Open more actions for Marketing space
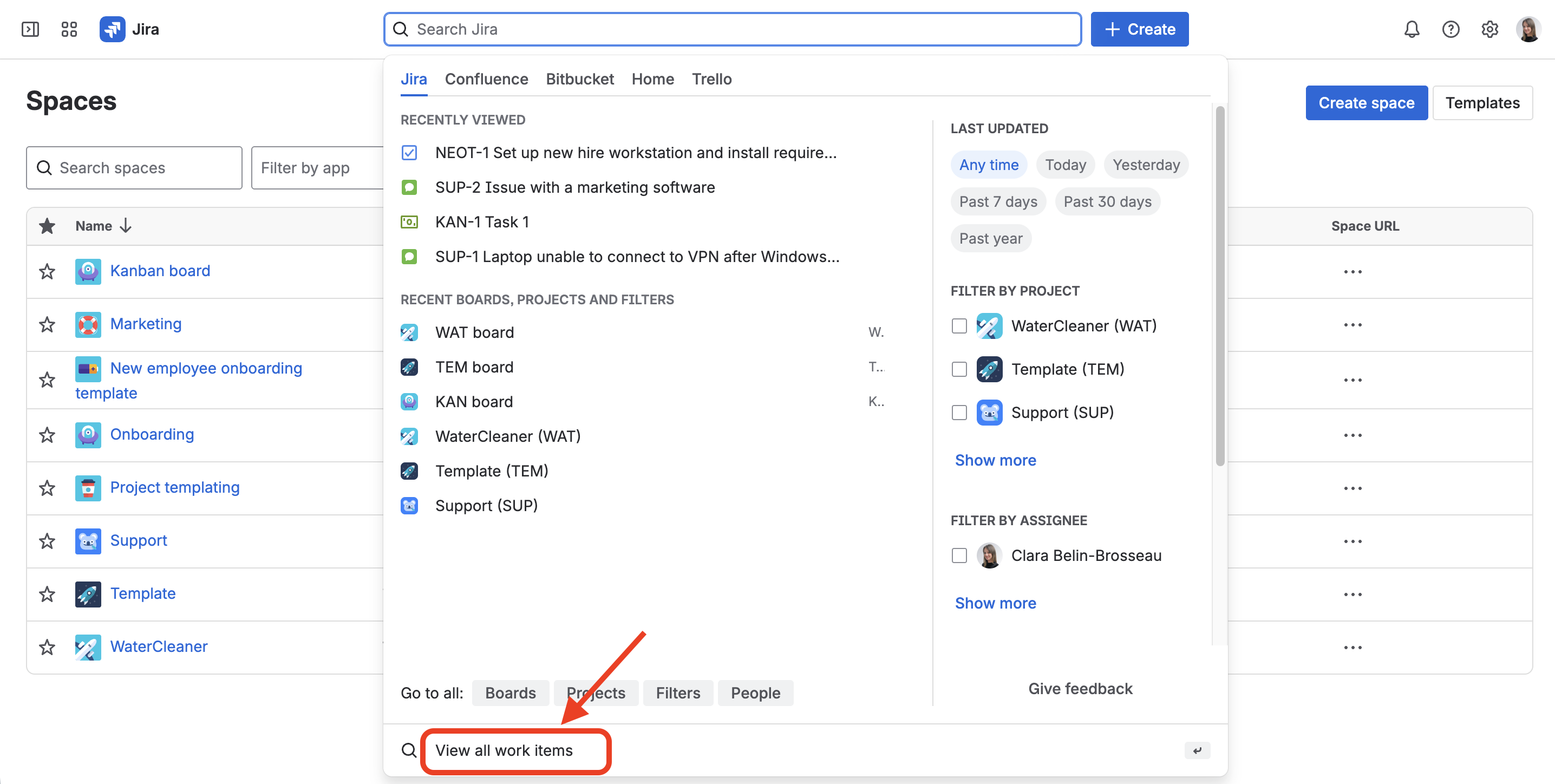This screenshot has width=1555, height=784. 1352,325
